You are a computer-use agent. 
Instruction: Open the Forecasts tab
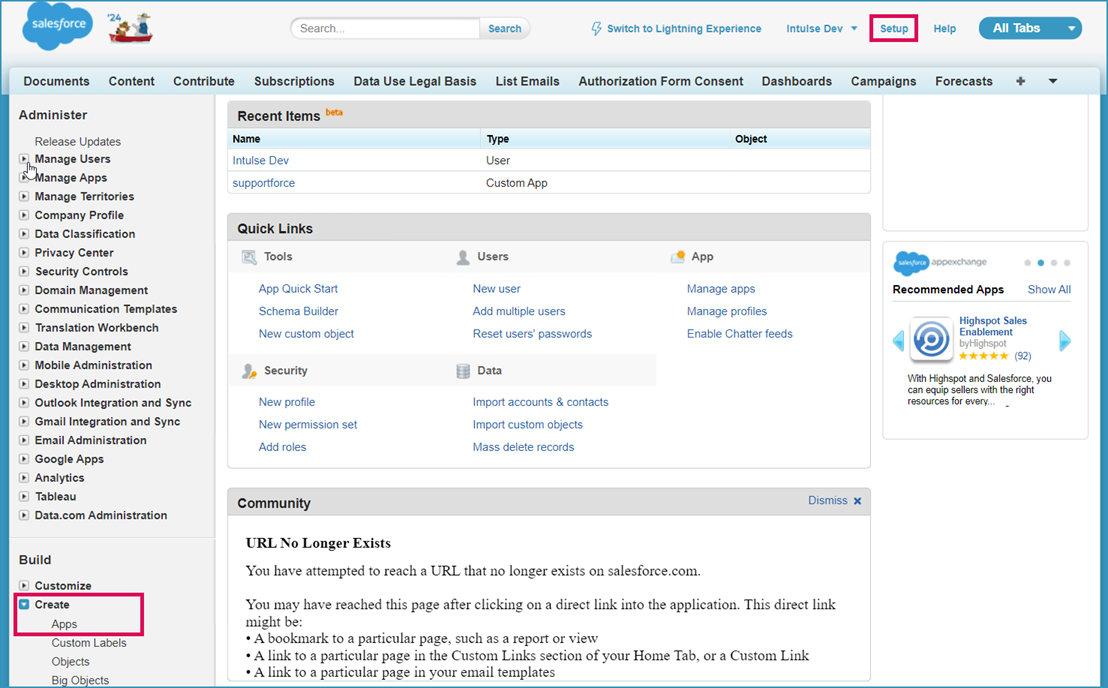[964, 81]
